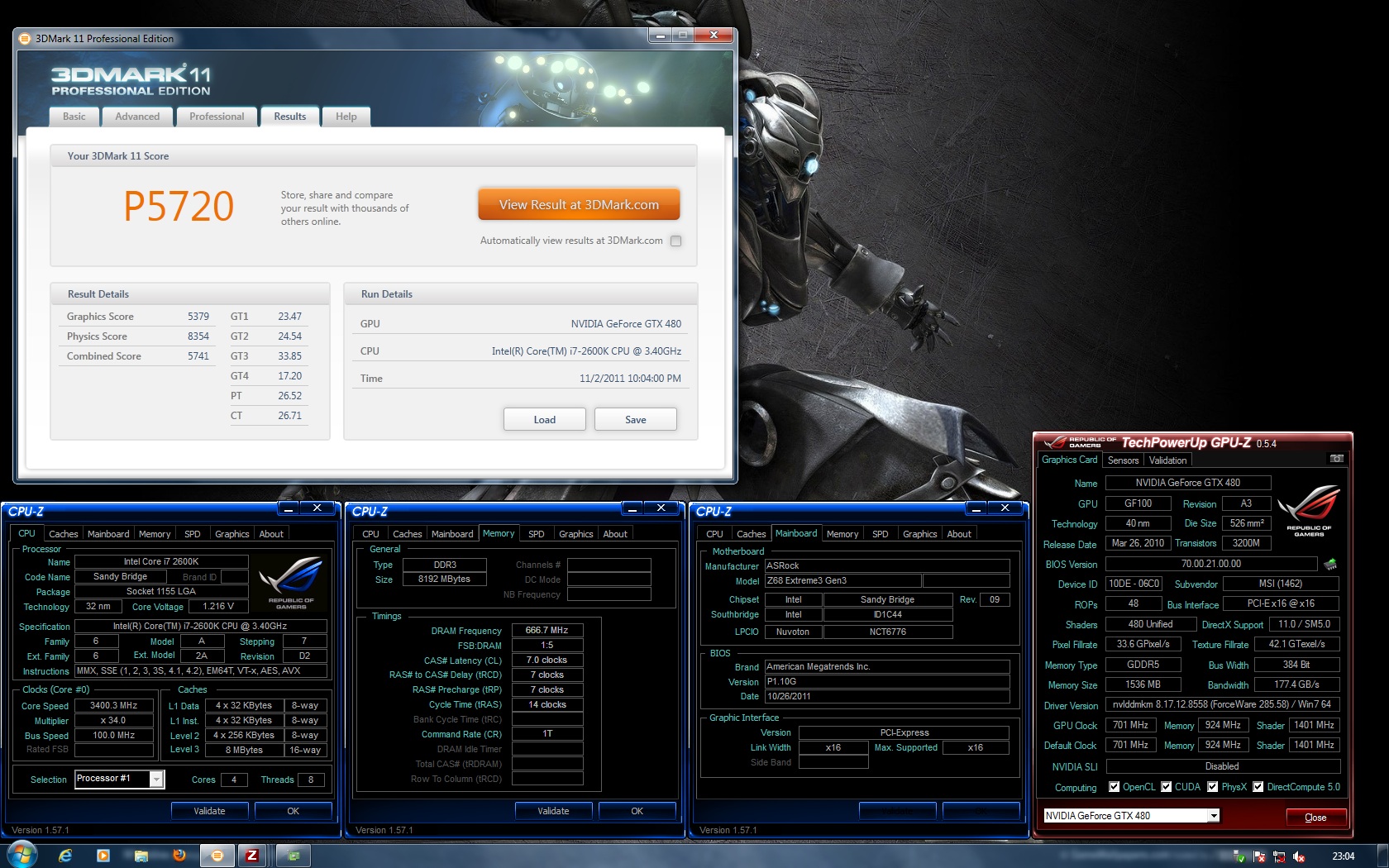
Task: Take a GPU-Z screenshot with camera icon
Action: tap(1336, 459)
